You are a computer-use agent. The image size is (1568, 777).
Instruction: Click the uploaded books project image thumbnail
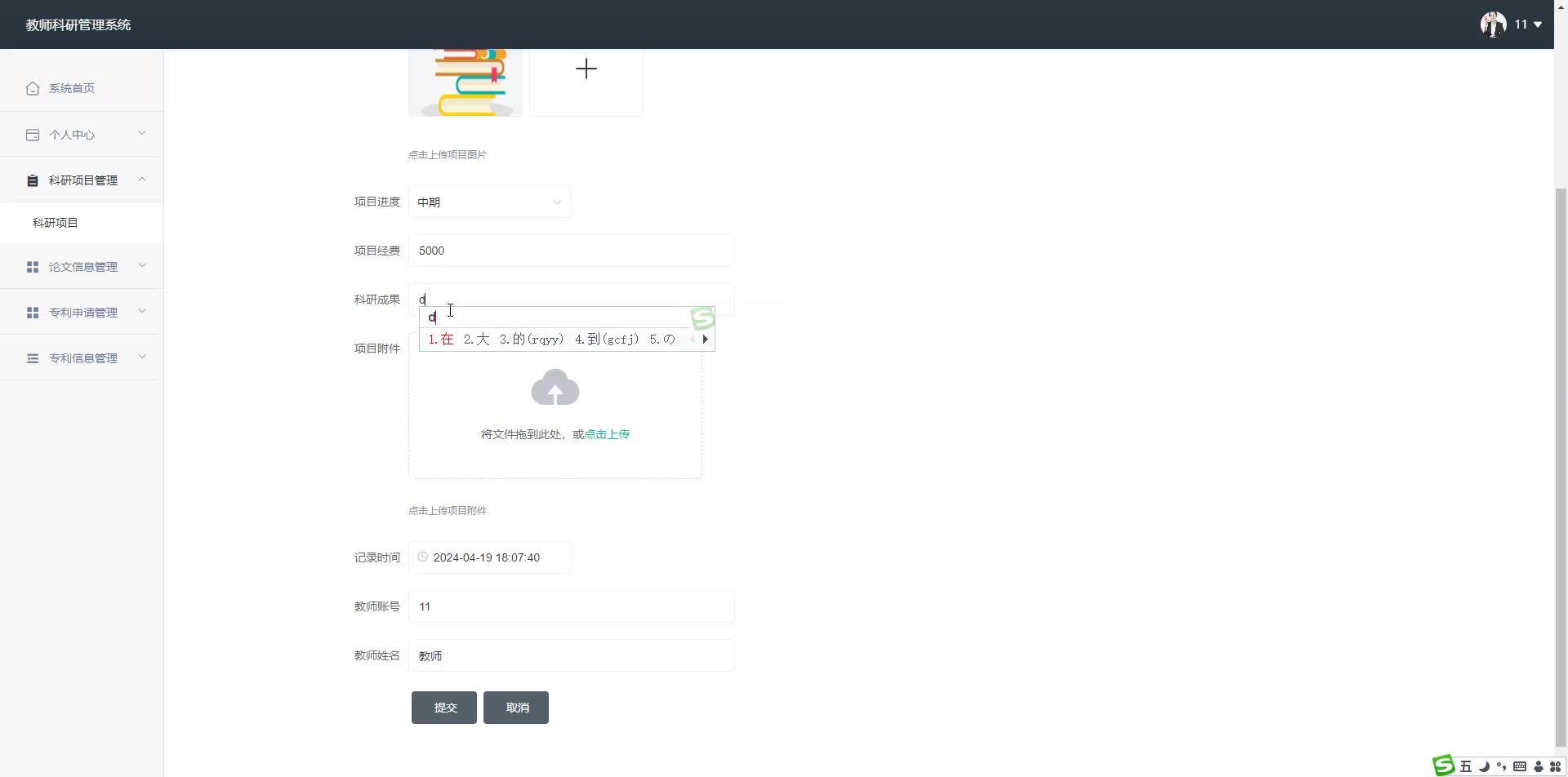[x=465, y=82]
